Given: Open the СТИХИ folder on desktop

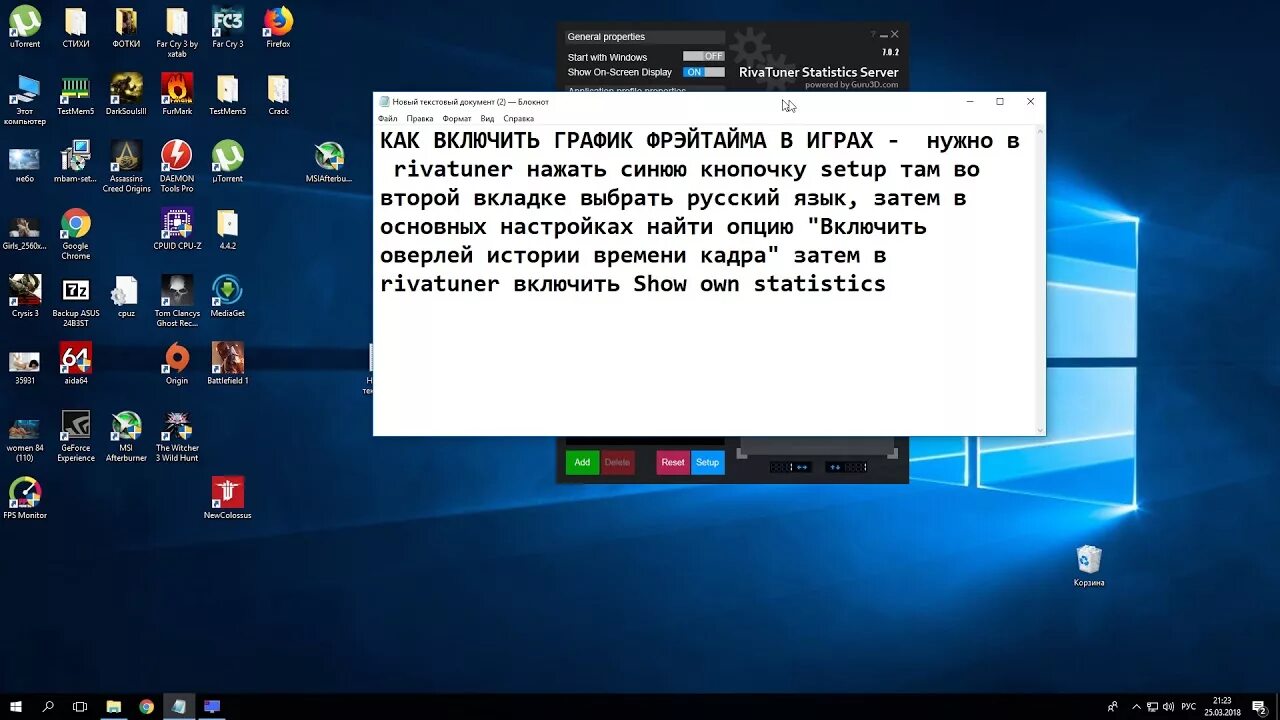Looking at the screenshot, I should 75,27.
